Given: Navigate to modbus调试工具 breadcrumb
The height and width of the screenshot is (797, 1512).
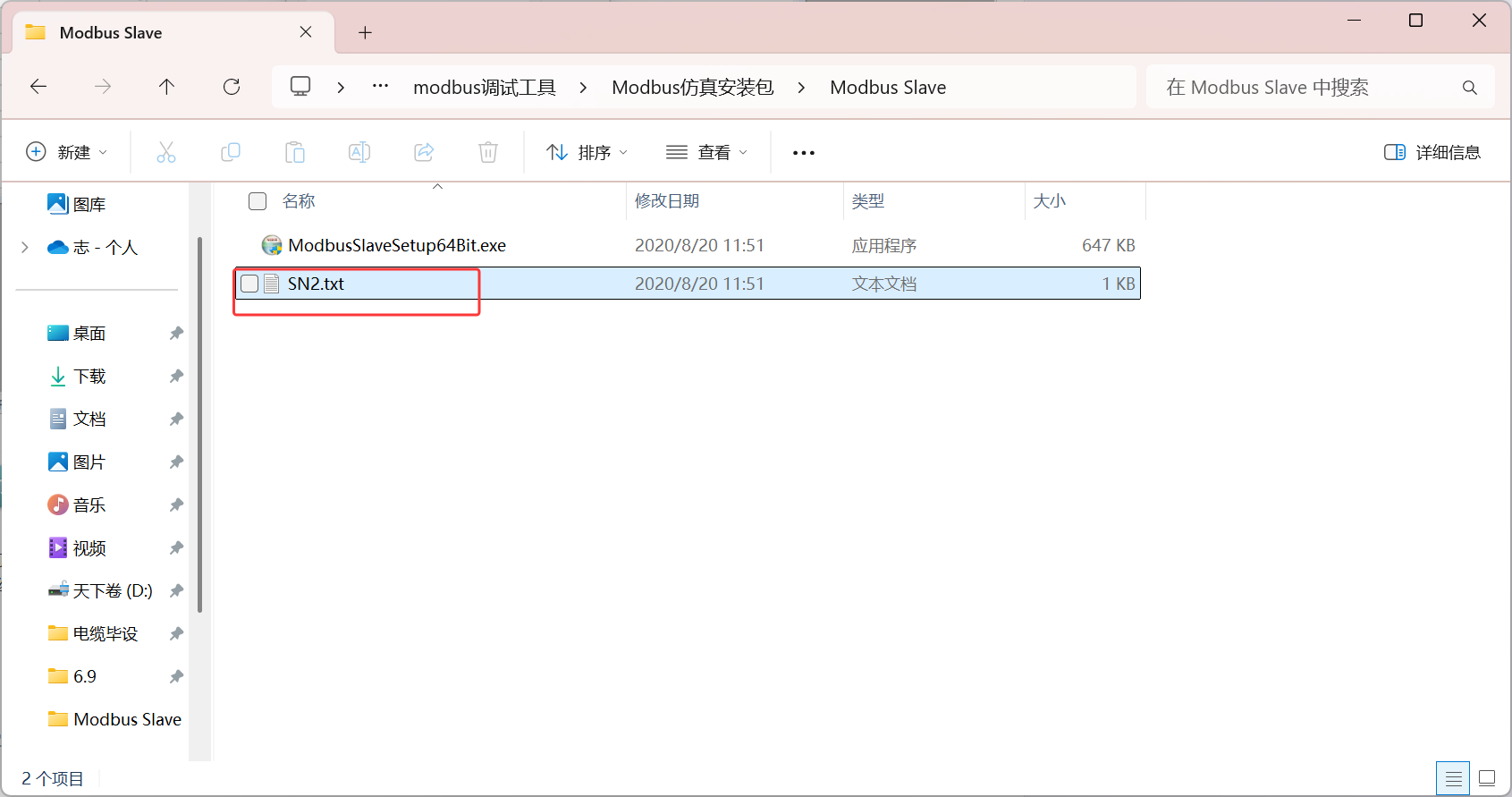Looking at the screenshot, I should pos(485,88).
